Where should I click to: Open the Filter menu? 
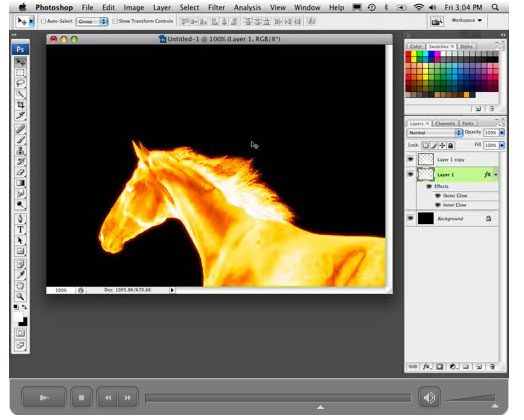216,7
